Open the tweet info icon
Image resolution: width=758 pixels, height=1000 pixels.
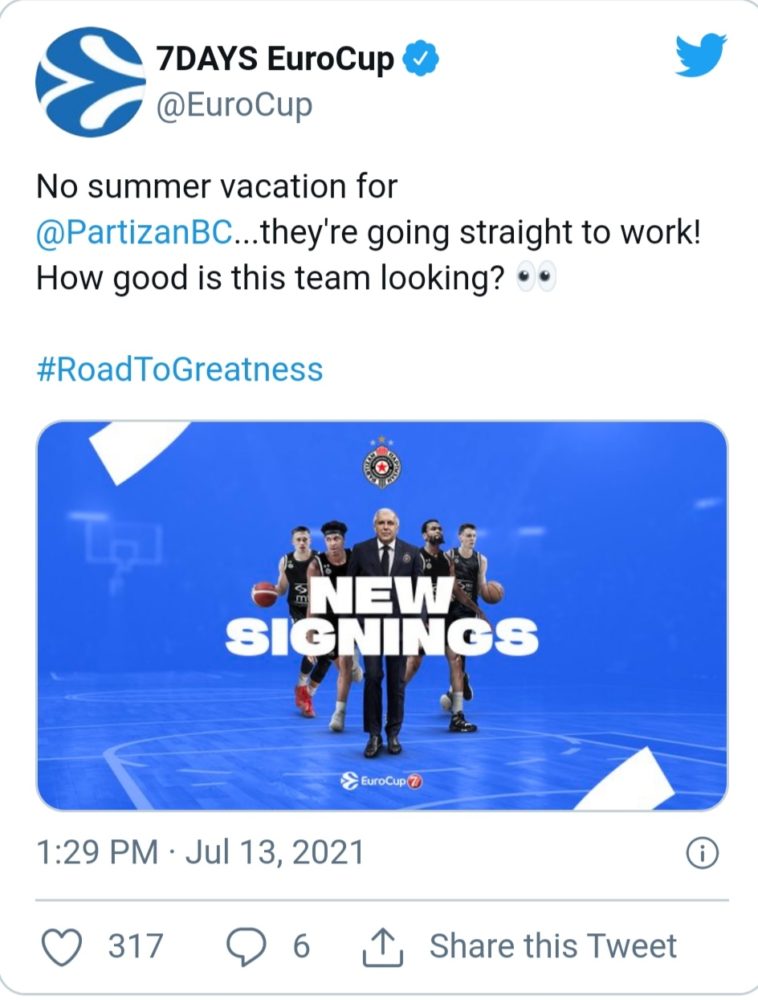click(x=701, y=852)
